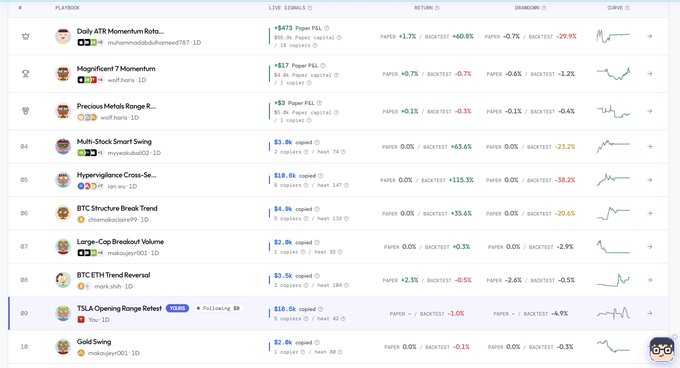Click the arrow icon on Large-Cap Breakout Volume row

click(650, 247)
